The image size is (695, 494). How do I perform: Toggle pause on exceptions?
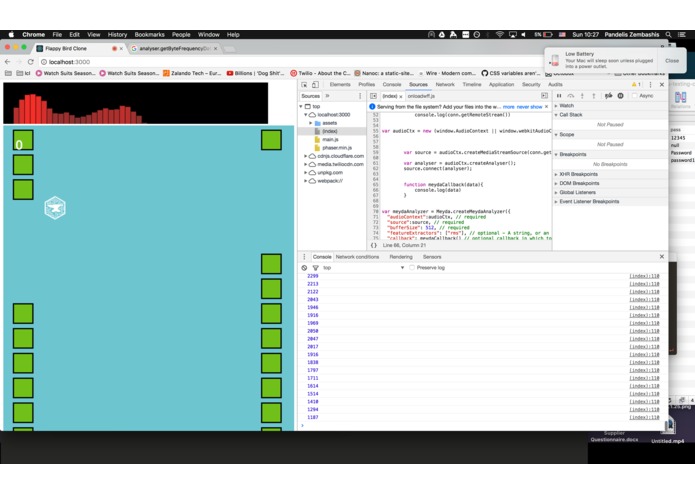coord(621,96)
